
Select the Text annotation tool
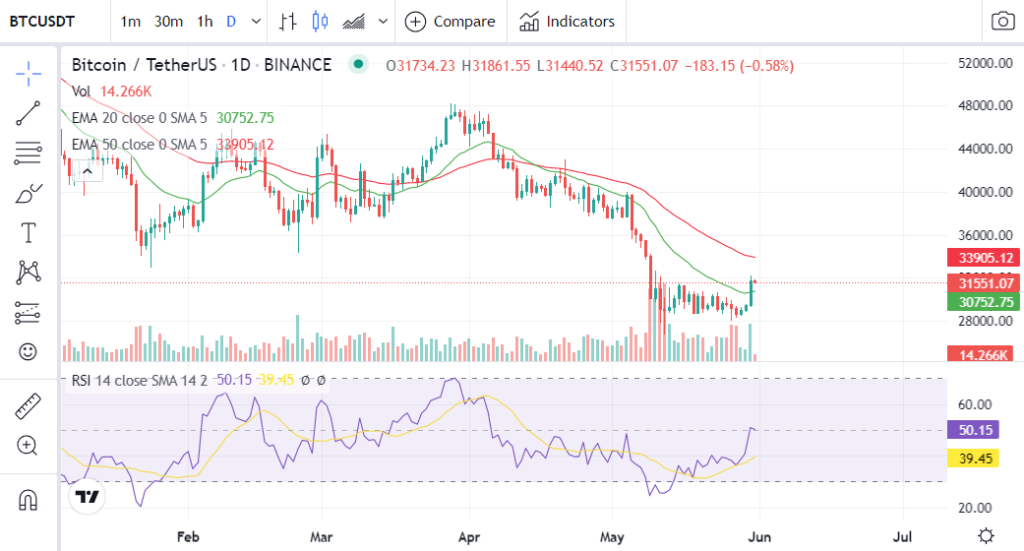pos(28,233)
